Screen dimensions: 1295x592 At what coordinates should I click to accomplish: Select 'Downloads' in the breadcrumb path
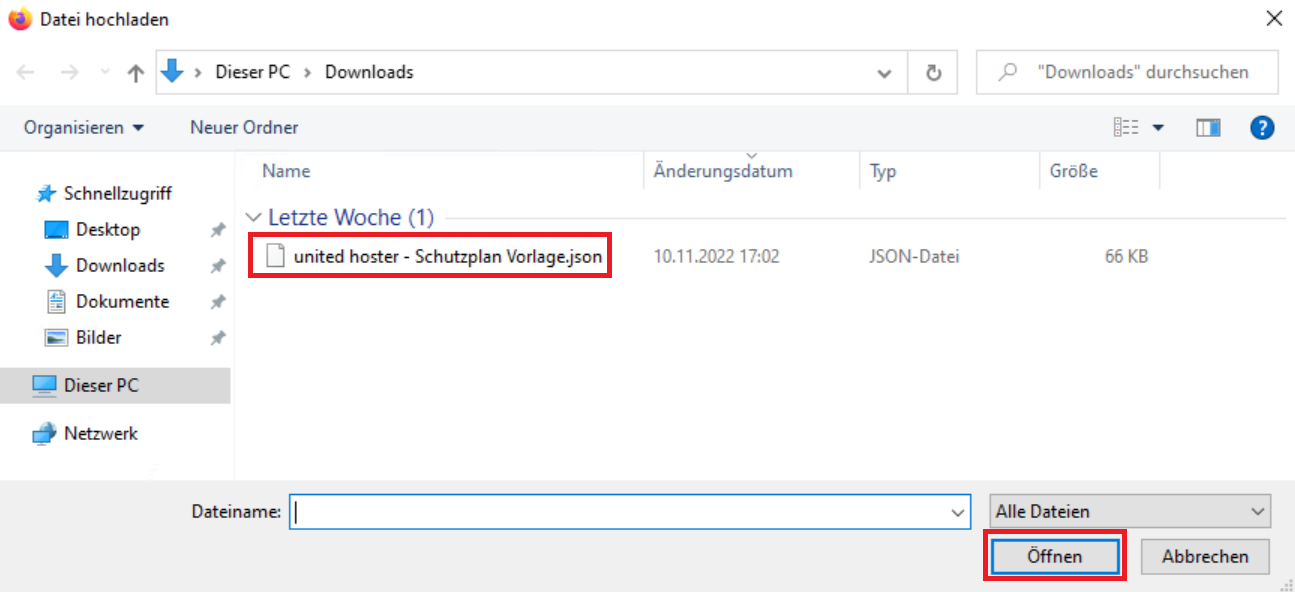click(369, 72)
